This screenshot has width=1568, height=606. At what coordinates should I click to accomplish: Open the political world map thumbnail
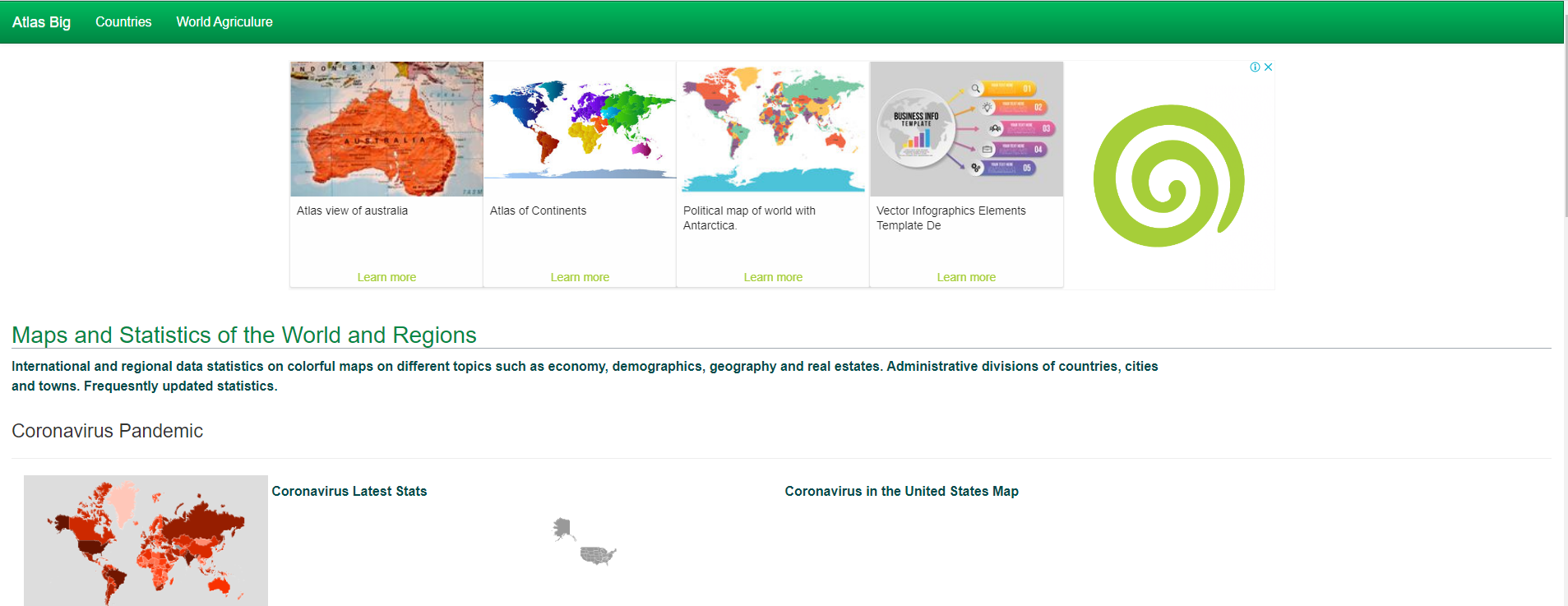(773, 129)
